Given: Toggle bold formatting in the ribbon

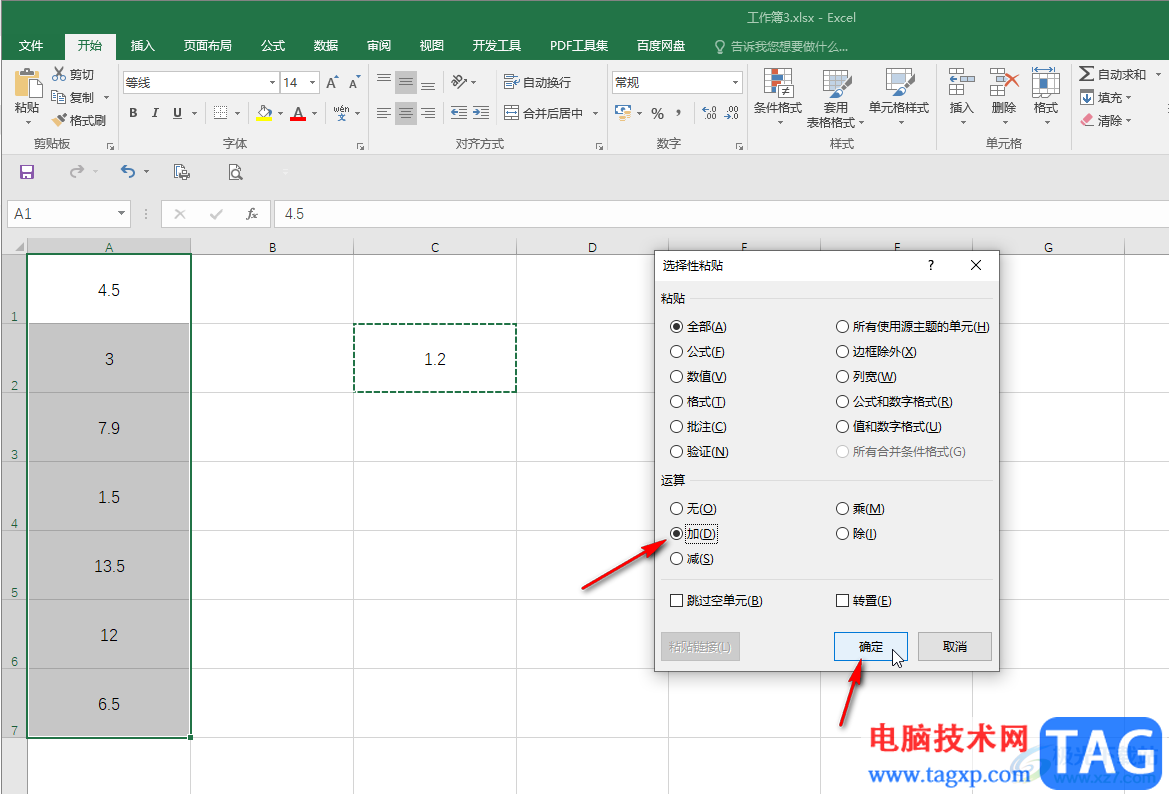Looking at the screenshot, I should 132,113.
